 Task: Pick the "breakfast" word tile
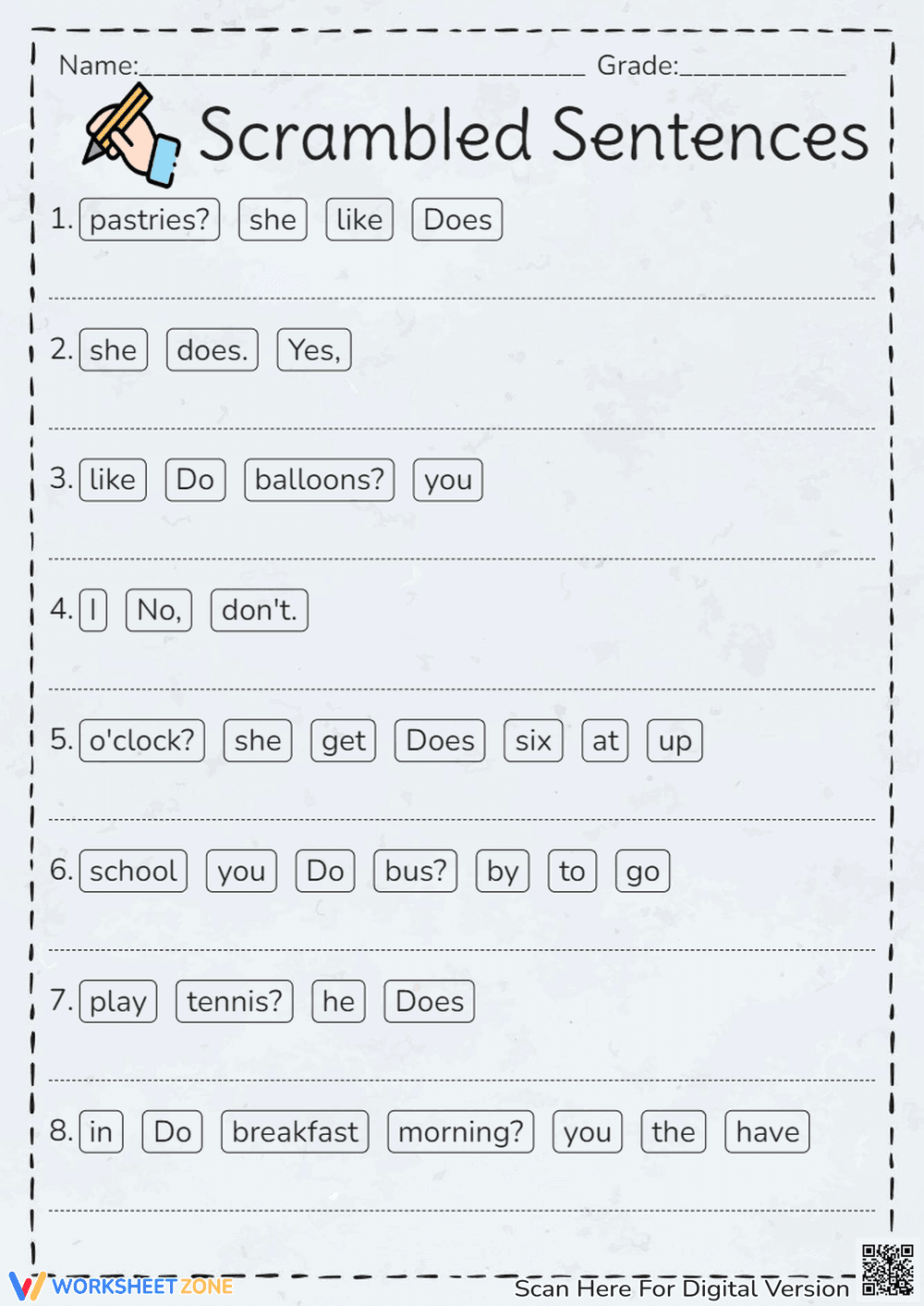pyautogui.click(x=295, y=1132)
